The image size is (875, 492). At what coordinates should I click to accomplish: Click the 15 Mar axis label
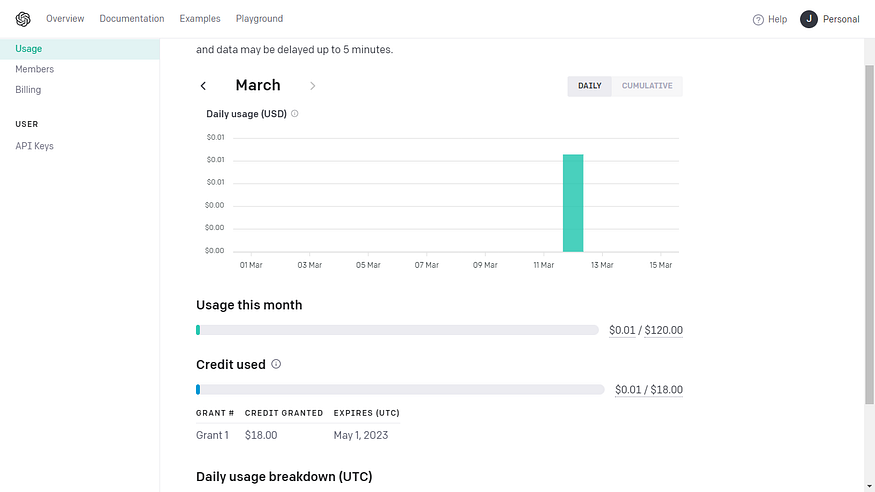coord(661,266)
